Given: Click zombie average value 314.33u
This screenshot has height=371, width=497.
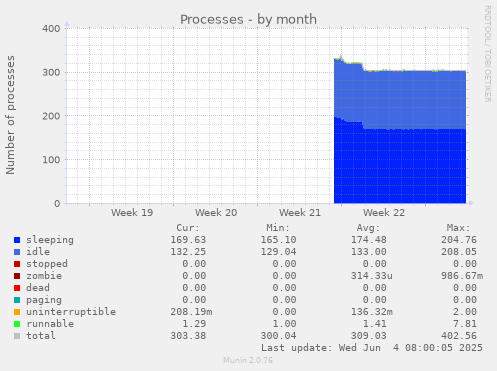Looking at the screenshot, I should coord(372,276).
